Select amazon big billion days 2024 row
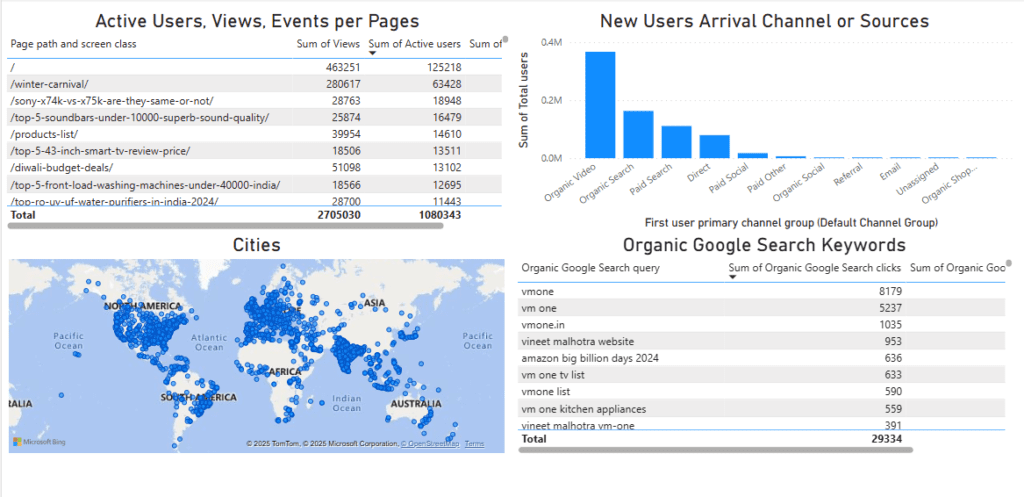Screen dimensions: 1024x497 [761, 358]
